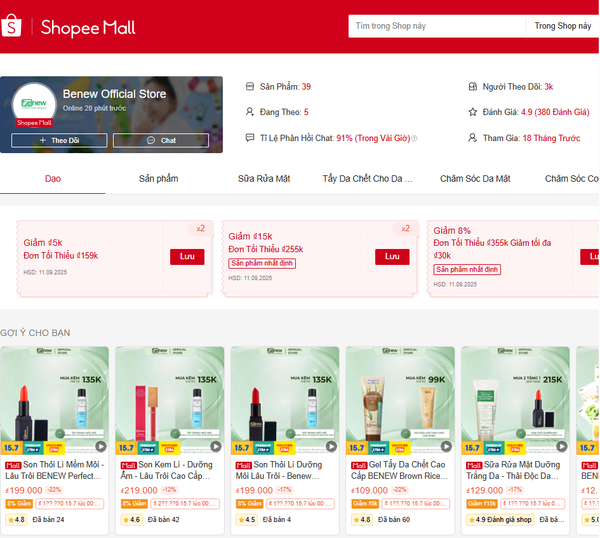Play video on Gel Tẩy Da Chết card
Viewport: 600px width, 538px height.
[446, 446]
